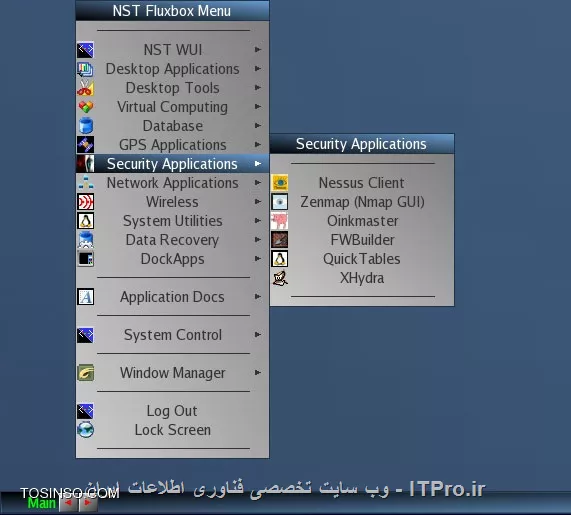Click the System Control icon
Viewport: 571px width, 515px height.
86,335
